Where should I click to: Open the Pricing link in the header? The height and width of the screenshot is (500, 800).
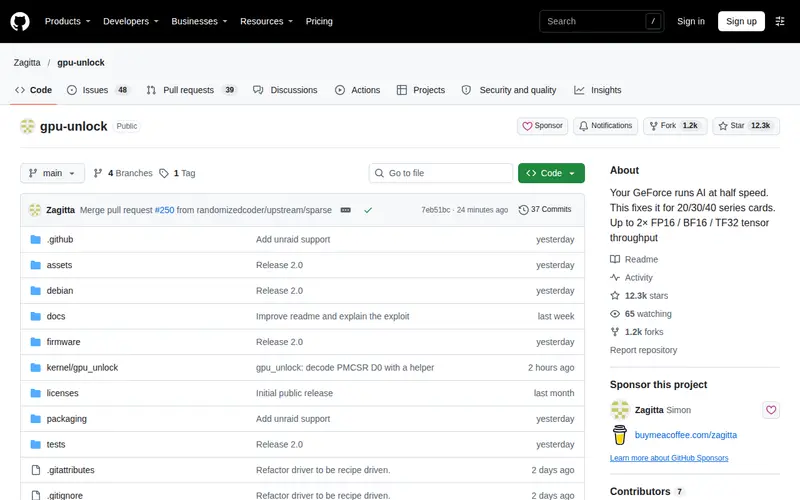pos(319,21)
